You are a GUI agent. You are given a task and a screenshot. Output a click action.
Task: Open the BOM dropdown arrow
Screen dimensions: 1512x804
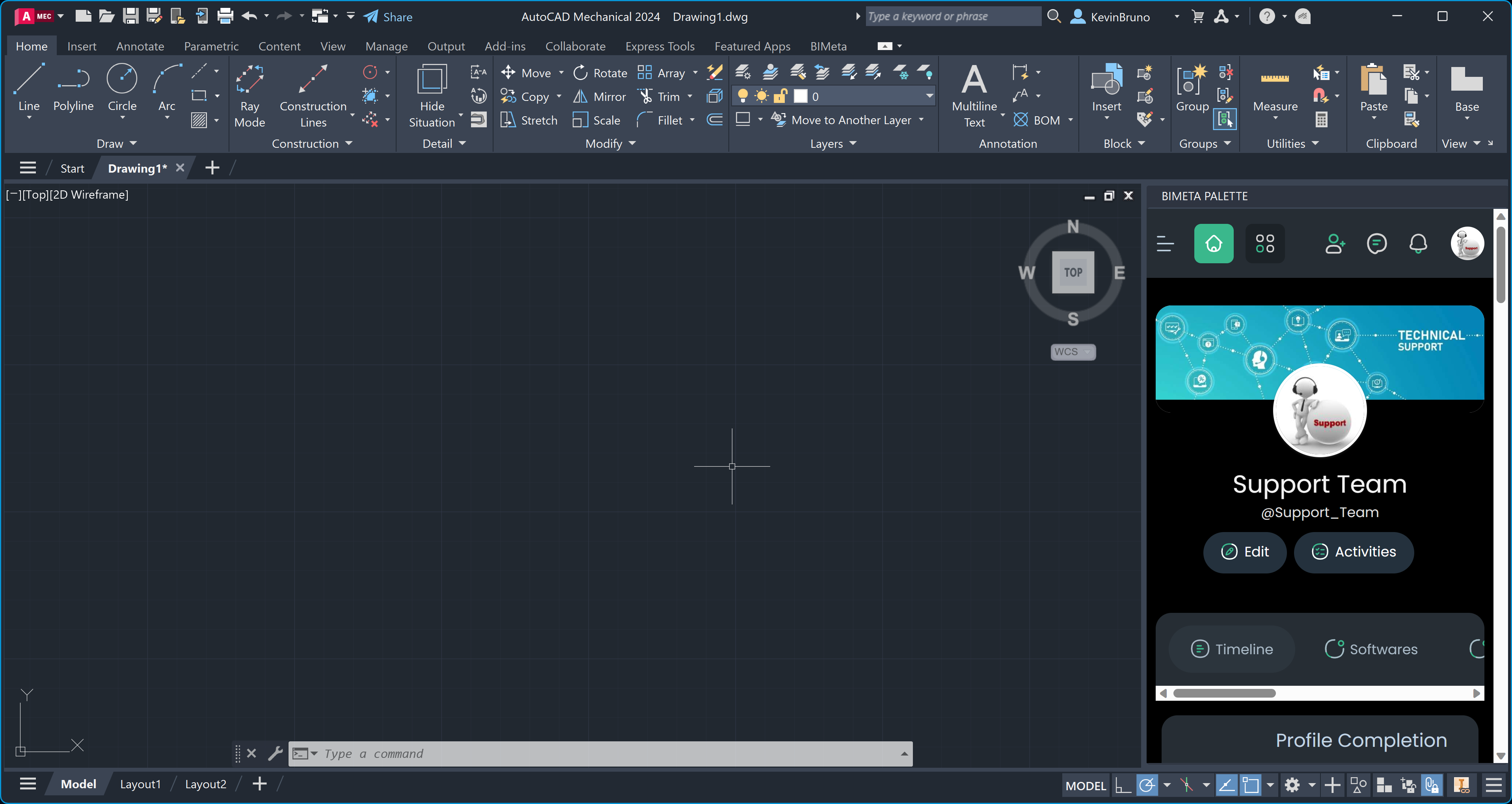(1070, 120)
